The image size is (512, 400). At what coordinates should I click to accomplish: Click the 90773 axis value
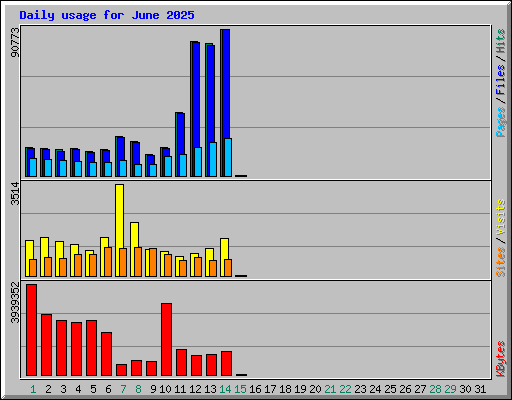[15, 42]
